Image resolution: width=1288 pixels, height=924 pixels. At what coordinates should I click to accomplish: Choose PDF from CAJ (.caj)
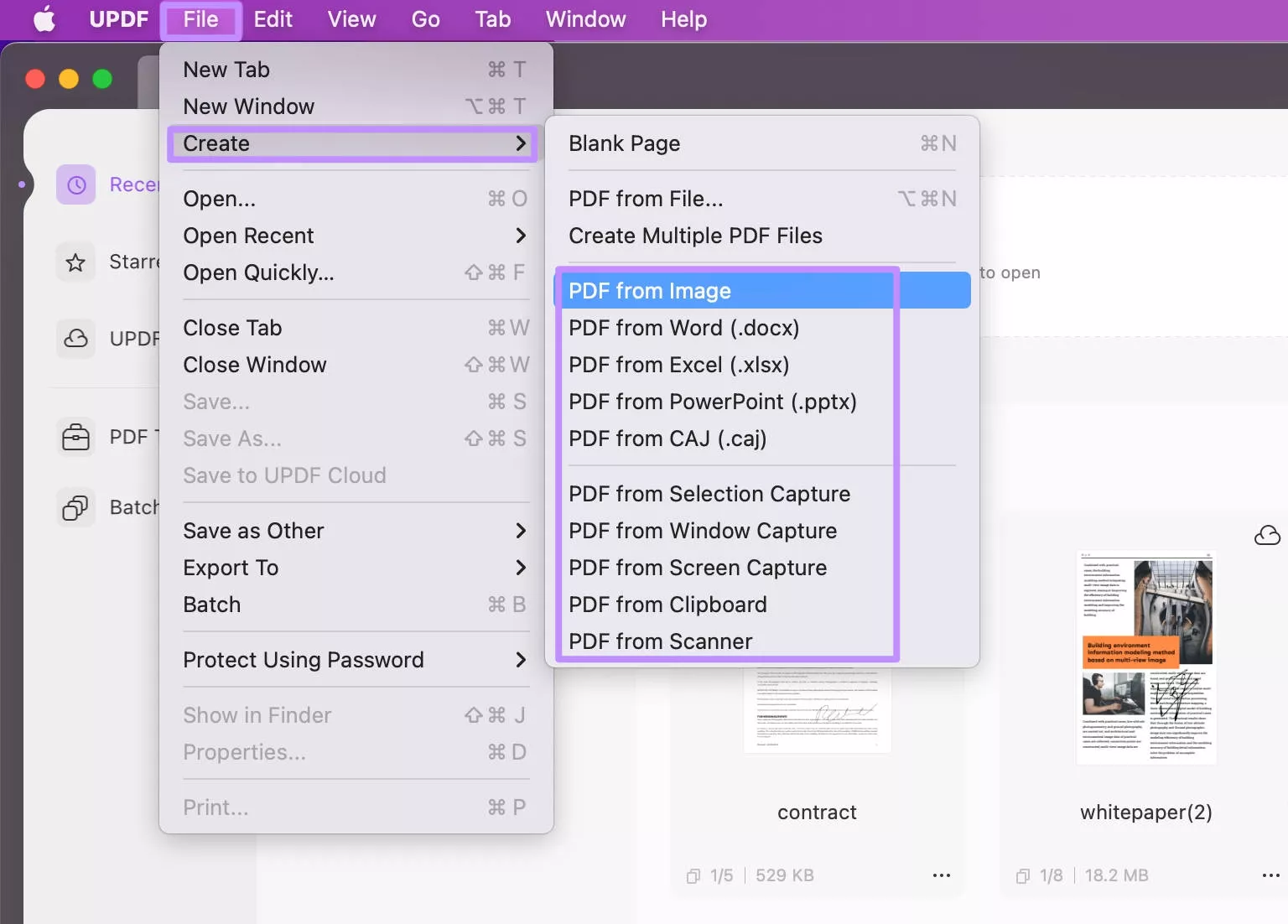tap(762, 439)
